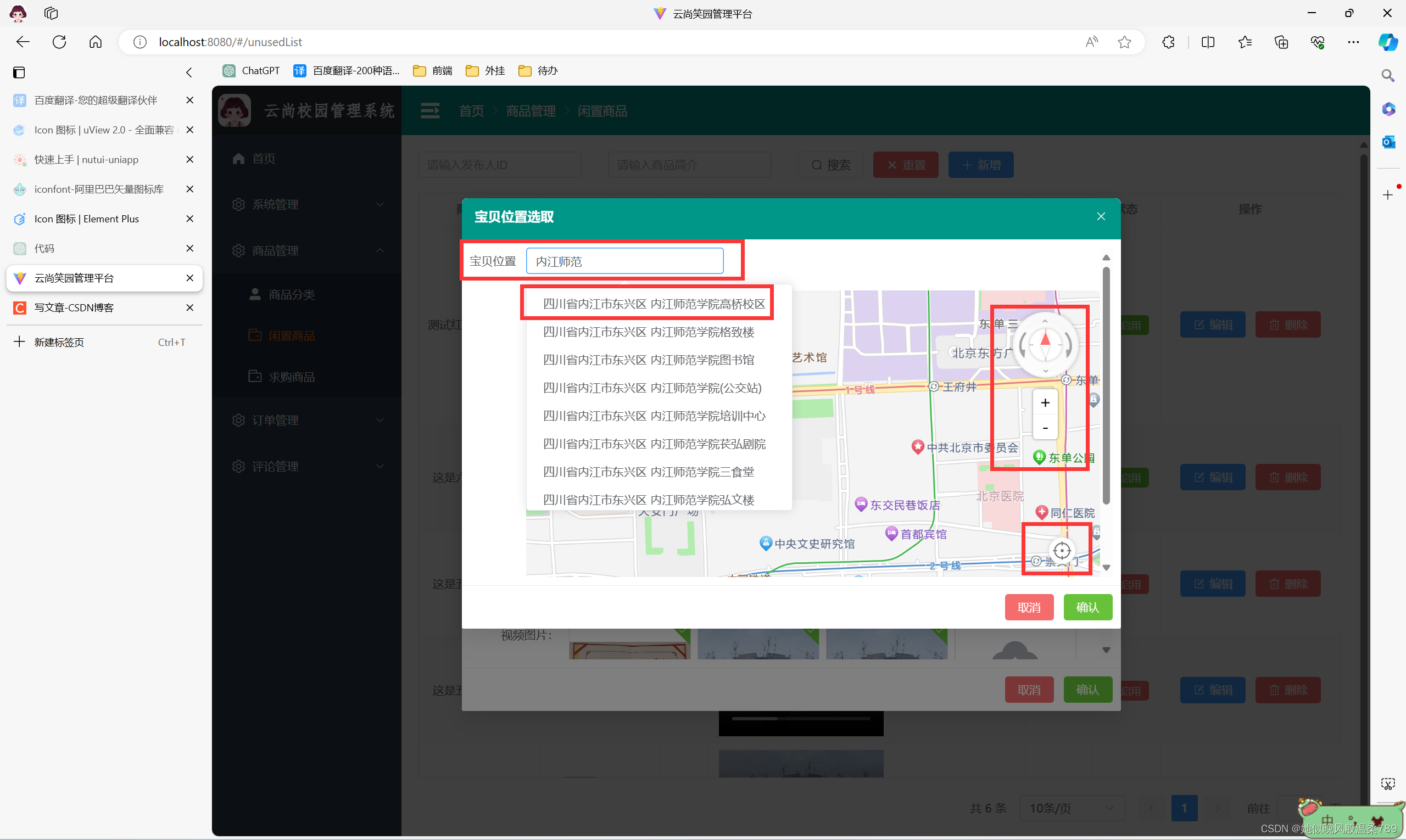Open browser essentials heart icon
This screenshot has height=840, width=1406.
pos(1317,42)
